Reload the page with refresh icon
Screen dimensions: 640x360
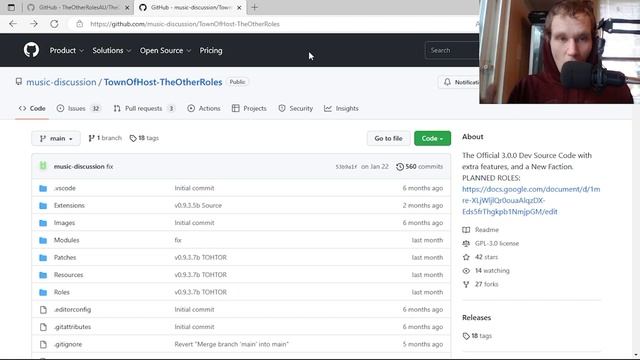54,24
